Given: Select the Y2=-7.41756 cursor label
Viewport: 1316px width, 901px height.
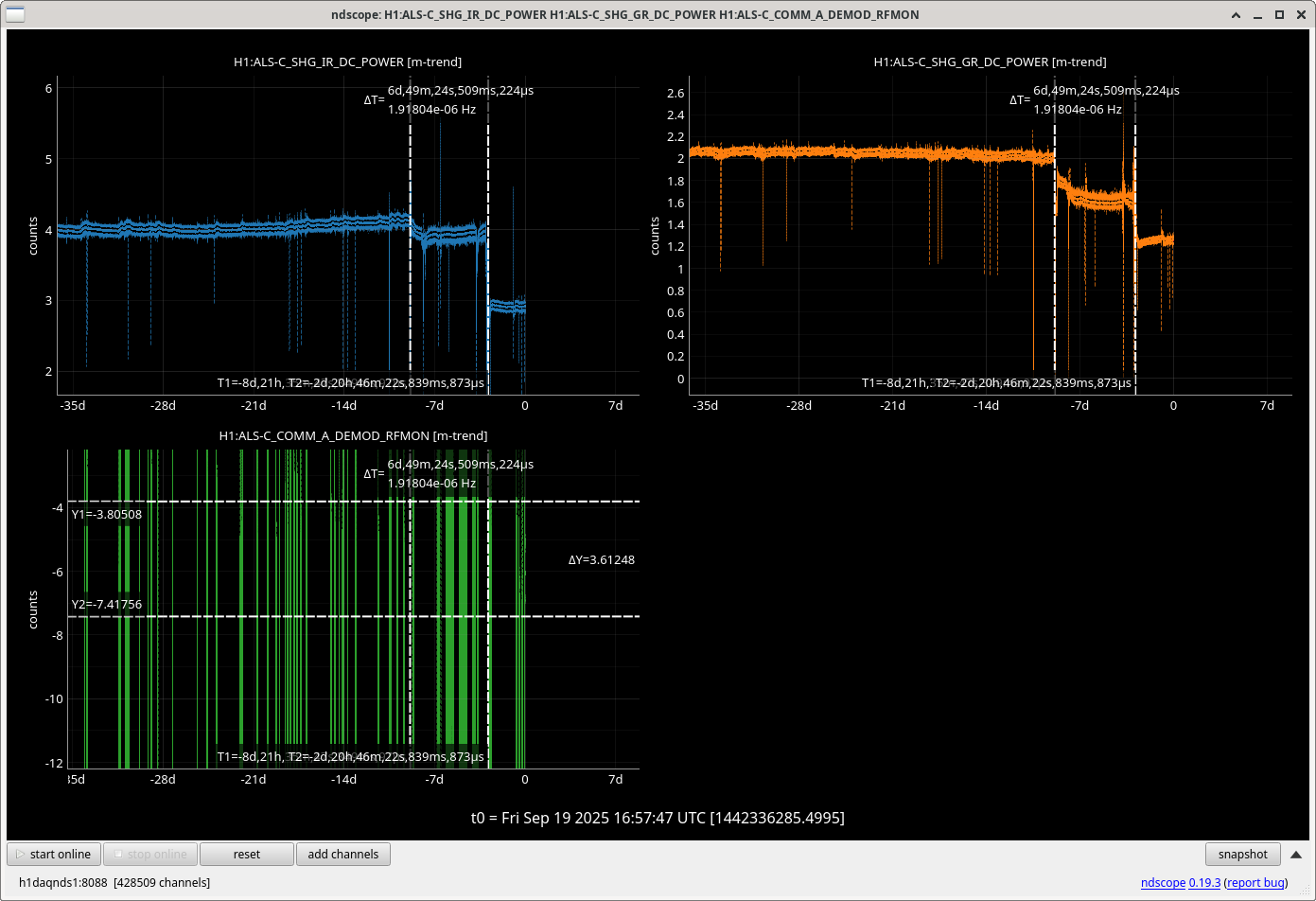Looking at the screenshot, I should [x=107, y=605].
